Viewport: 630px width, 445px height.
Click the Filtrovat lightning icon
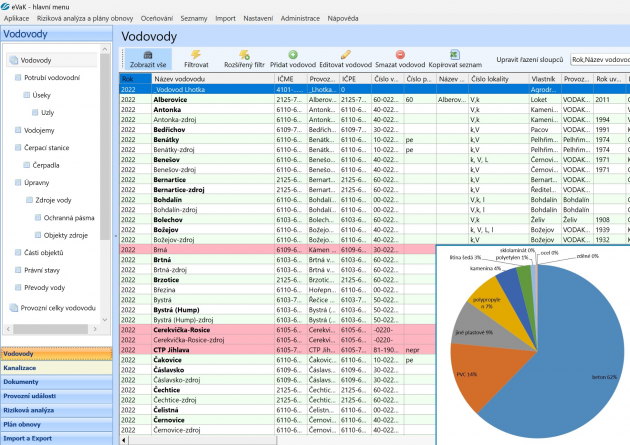pos(196,54)
